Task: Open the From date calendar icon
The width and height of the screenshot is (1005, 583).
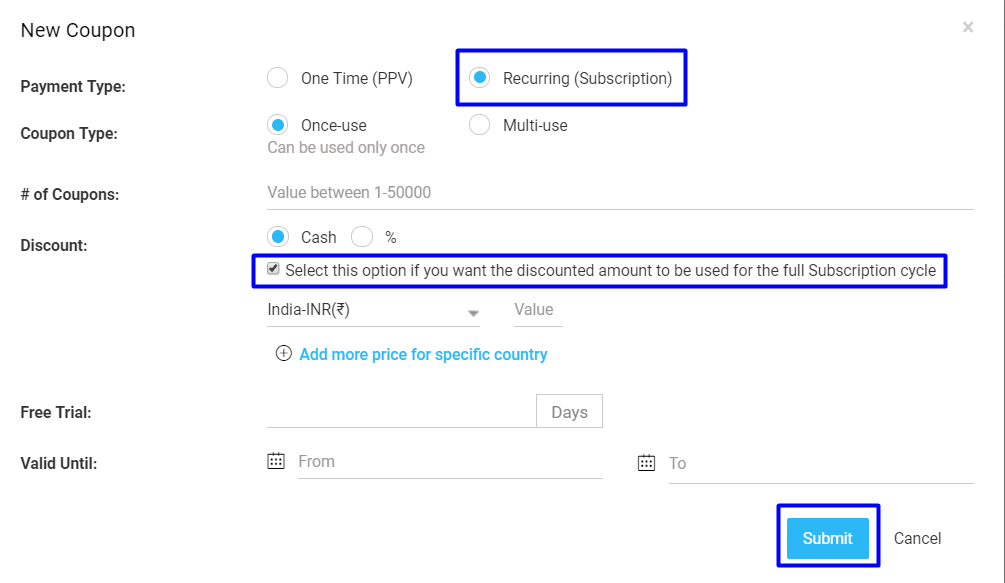Action: [276, 461]
